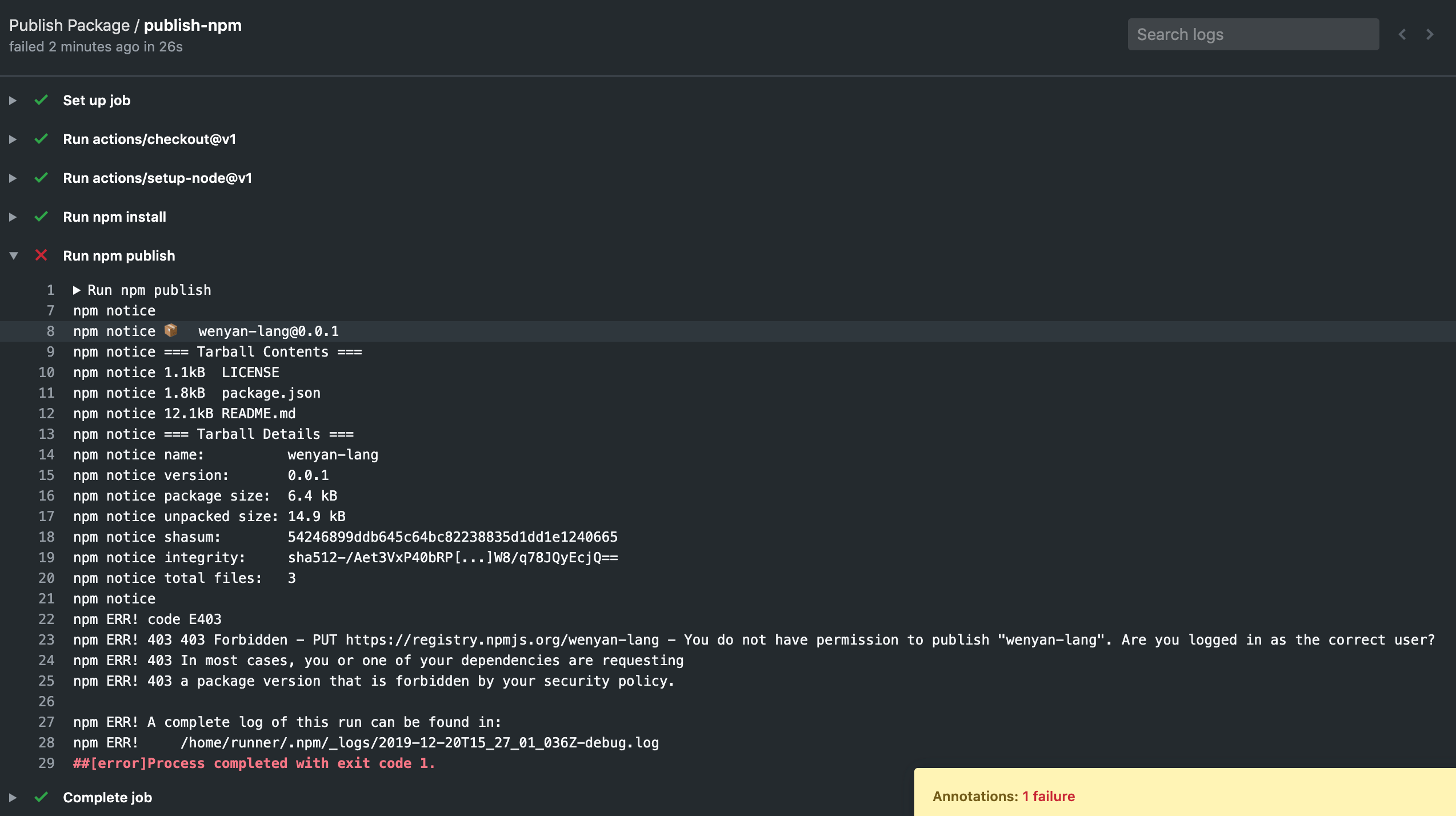Go to next search result arrow

click(1430, 34)
